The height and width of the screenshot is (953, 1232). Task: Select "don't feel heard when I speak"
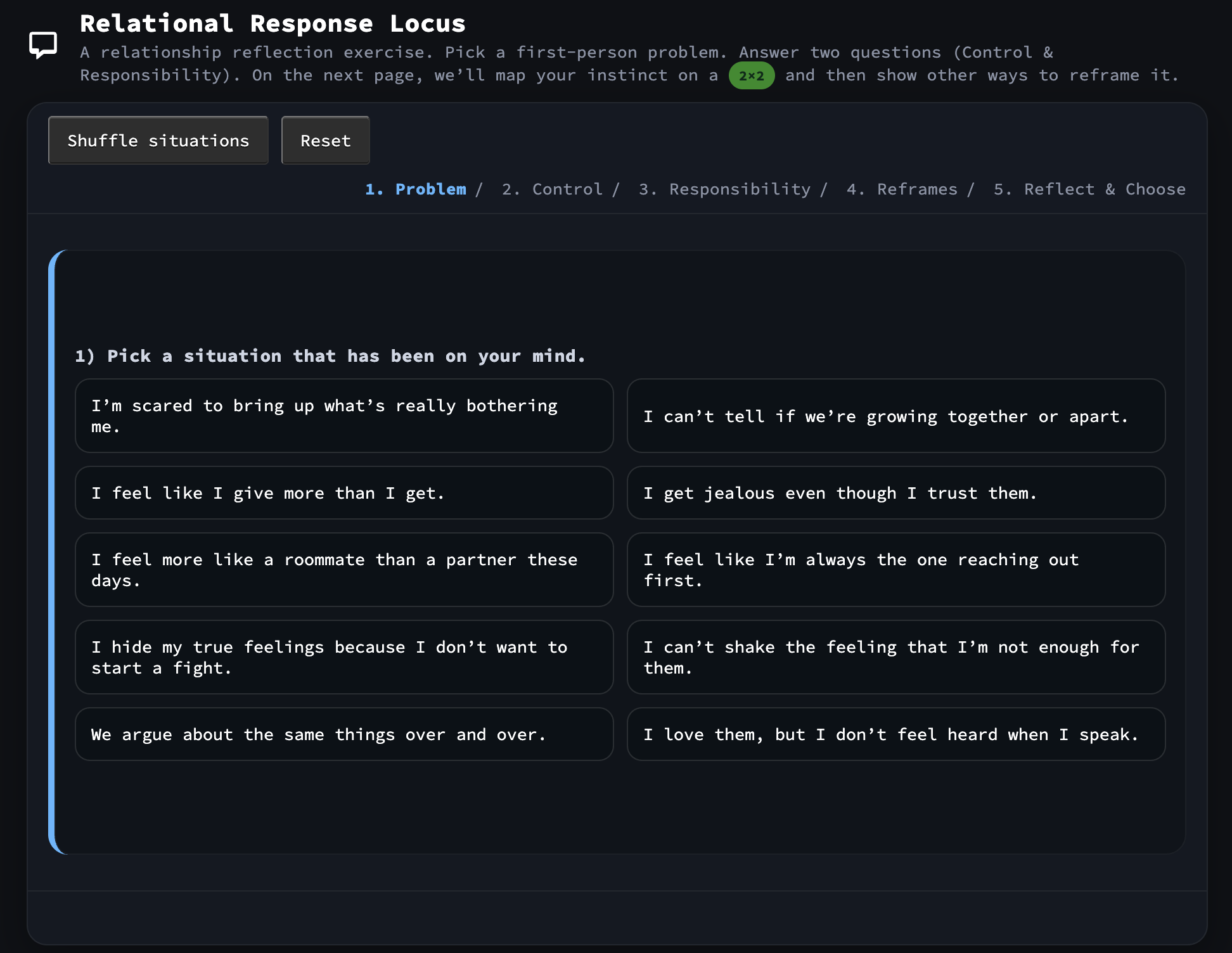pyautogui.click(x=895, y=734)
